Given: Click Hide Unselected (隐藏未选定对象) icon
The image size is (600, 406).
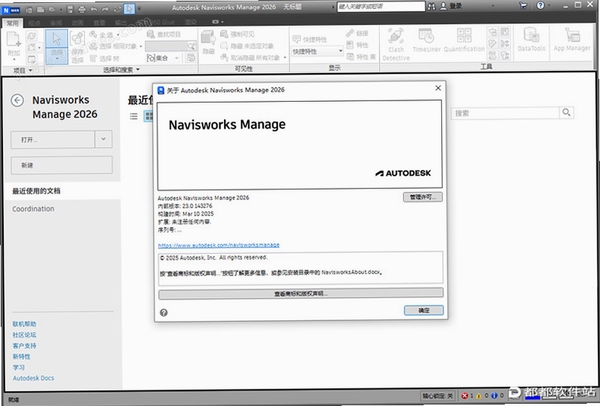Looking at the screenshot, I should coord(224,46).
